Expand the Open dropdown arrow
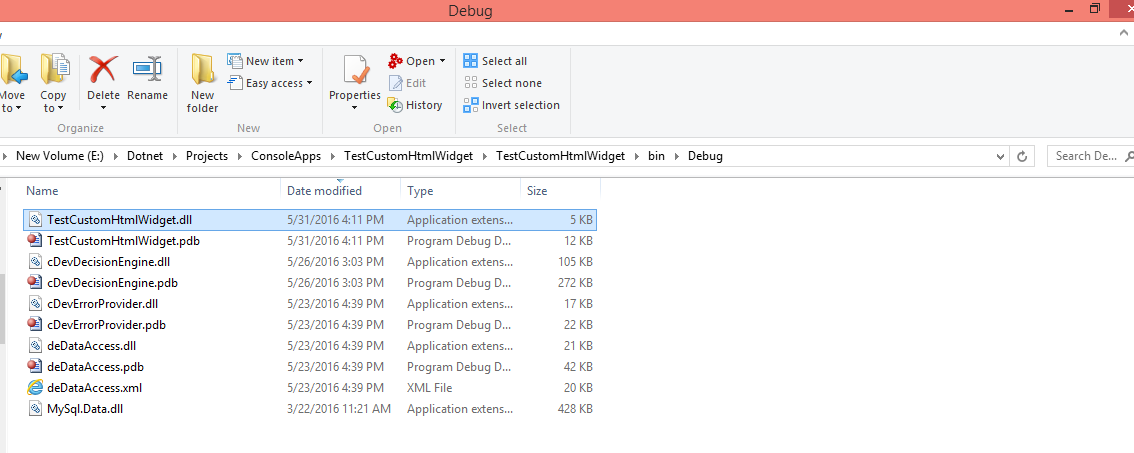1134x453 pixels. coord(443,61)
